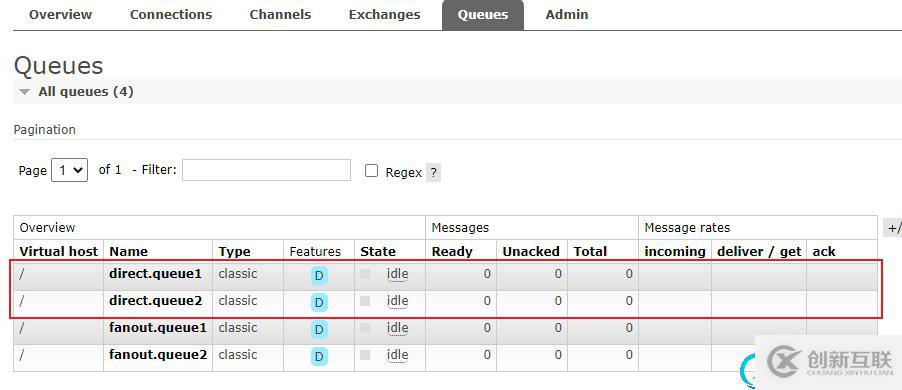Click the Features column header
Viewport: 902px width, 390px height.
pos(315,251)
